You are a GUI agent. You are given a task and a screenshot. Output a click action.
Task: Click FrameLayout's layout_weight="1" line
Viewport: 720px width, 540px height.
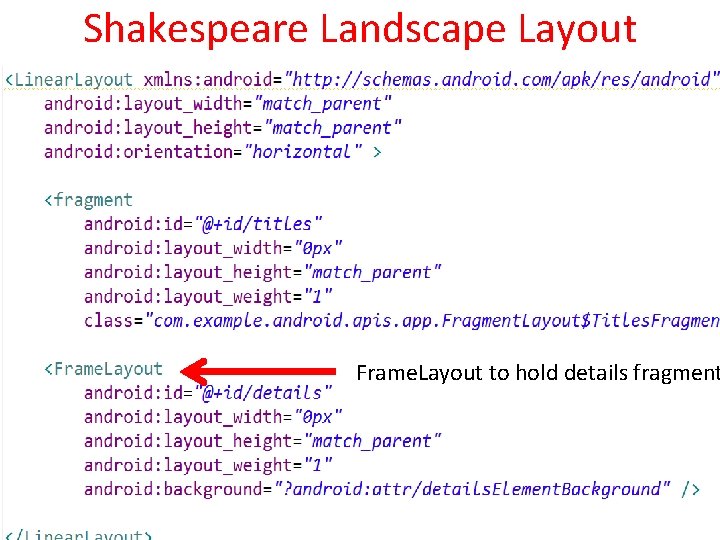pos(208,465)
